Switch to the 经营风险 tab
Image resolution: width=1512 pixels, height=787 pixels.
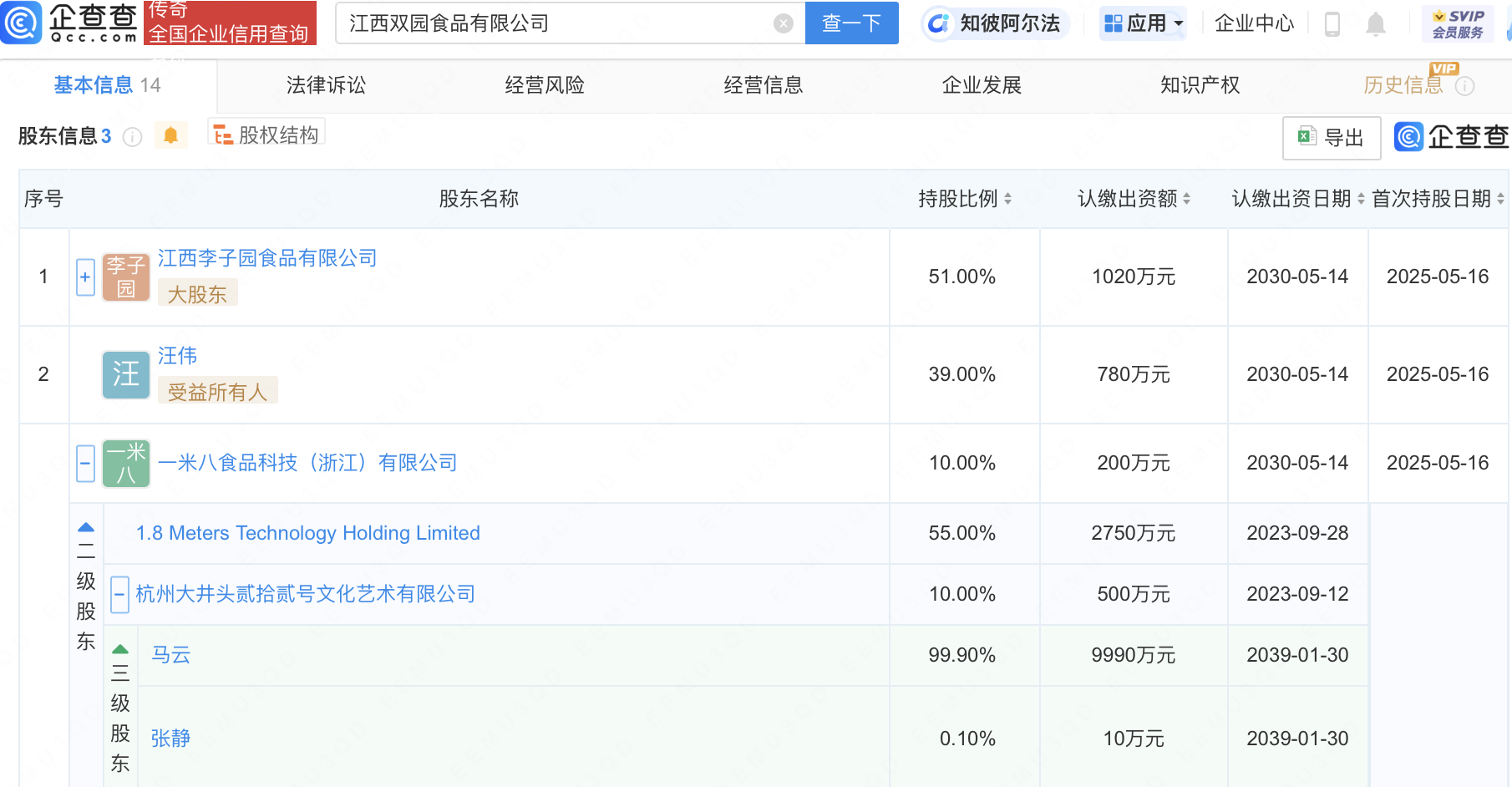545,85
